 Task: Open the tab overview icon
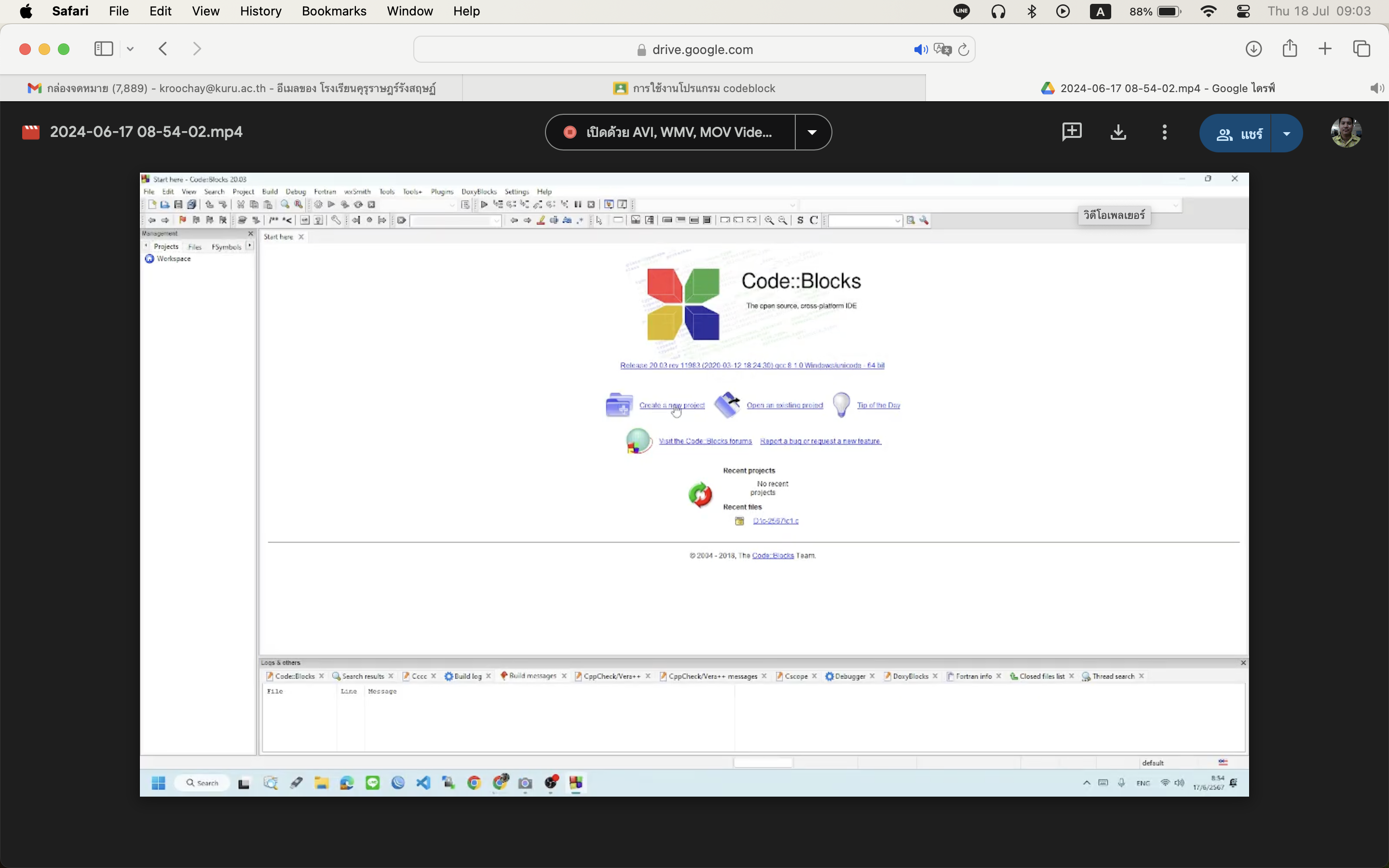[x=1362, y=49]
